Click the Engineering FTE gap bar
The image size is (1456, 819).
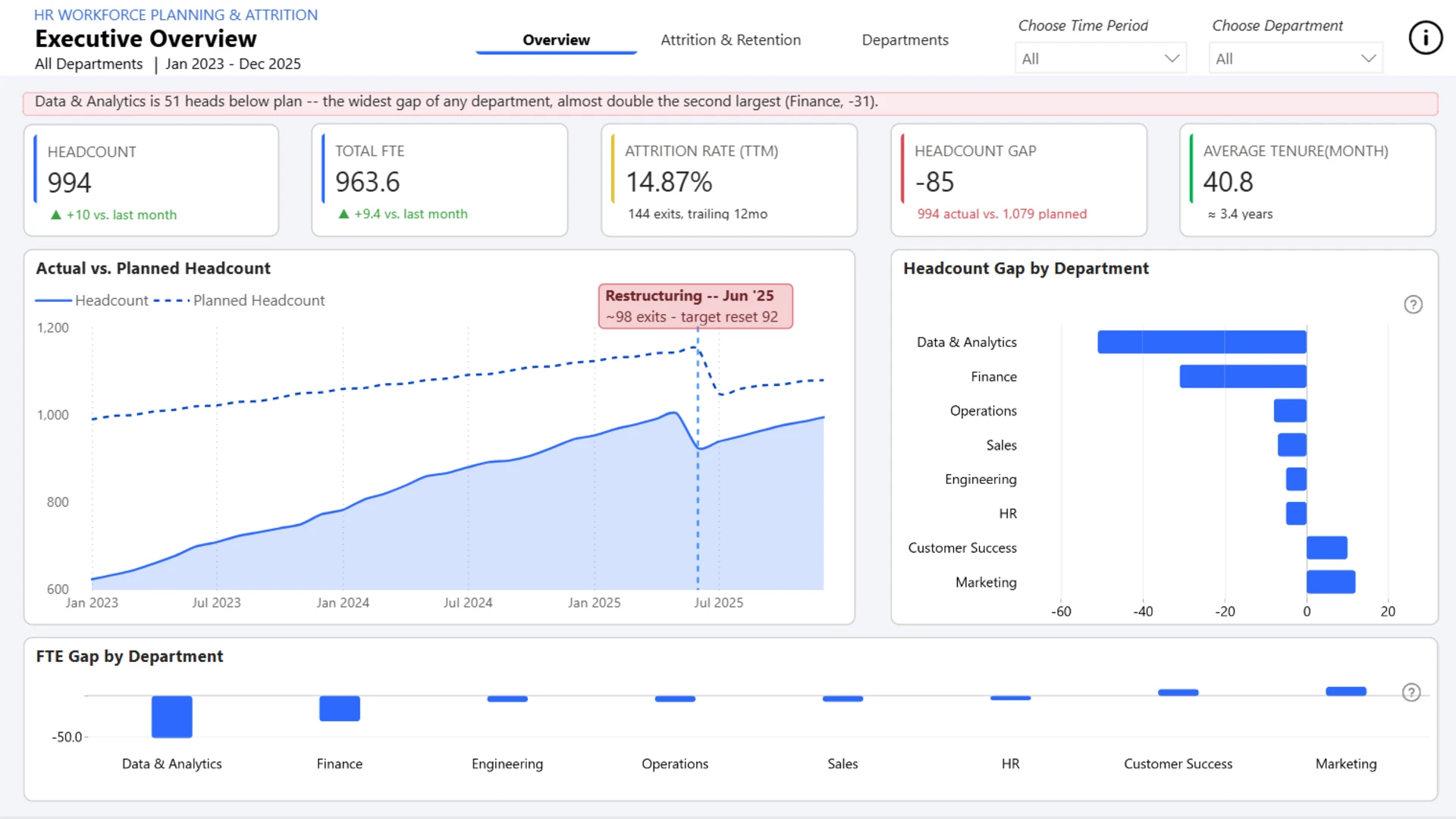(x=507, y=698)
